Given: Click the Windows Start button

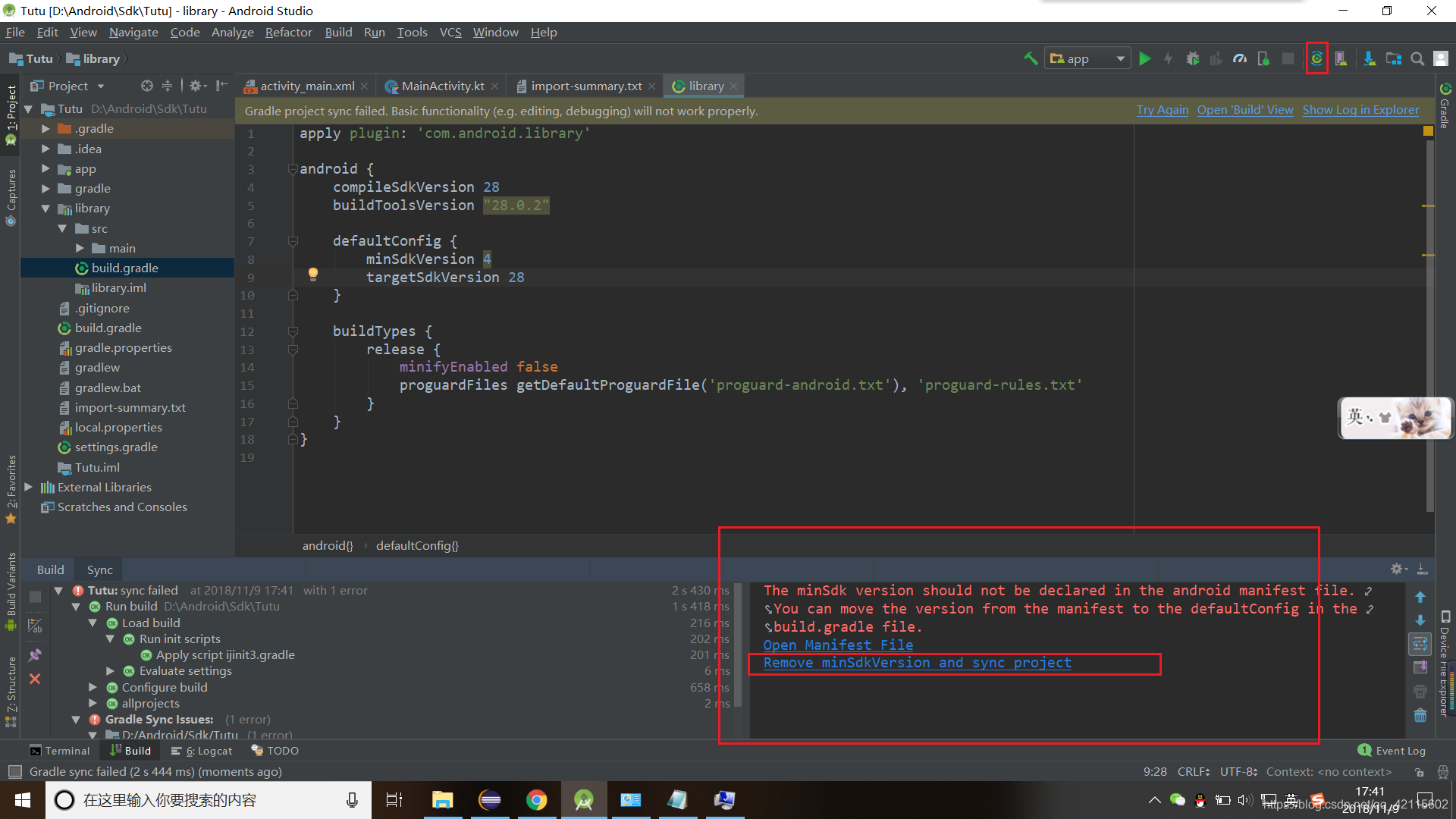Looking at the screenshot, I should coord(23,800).
